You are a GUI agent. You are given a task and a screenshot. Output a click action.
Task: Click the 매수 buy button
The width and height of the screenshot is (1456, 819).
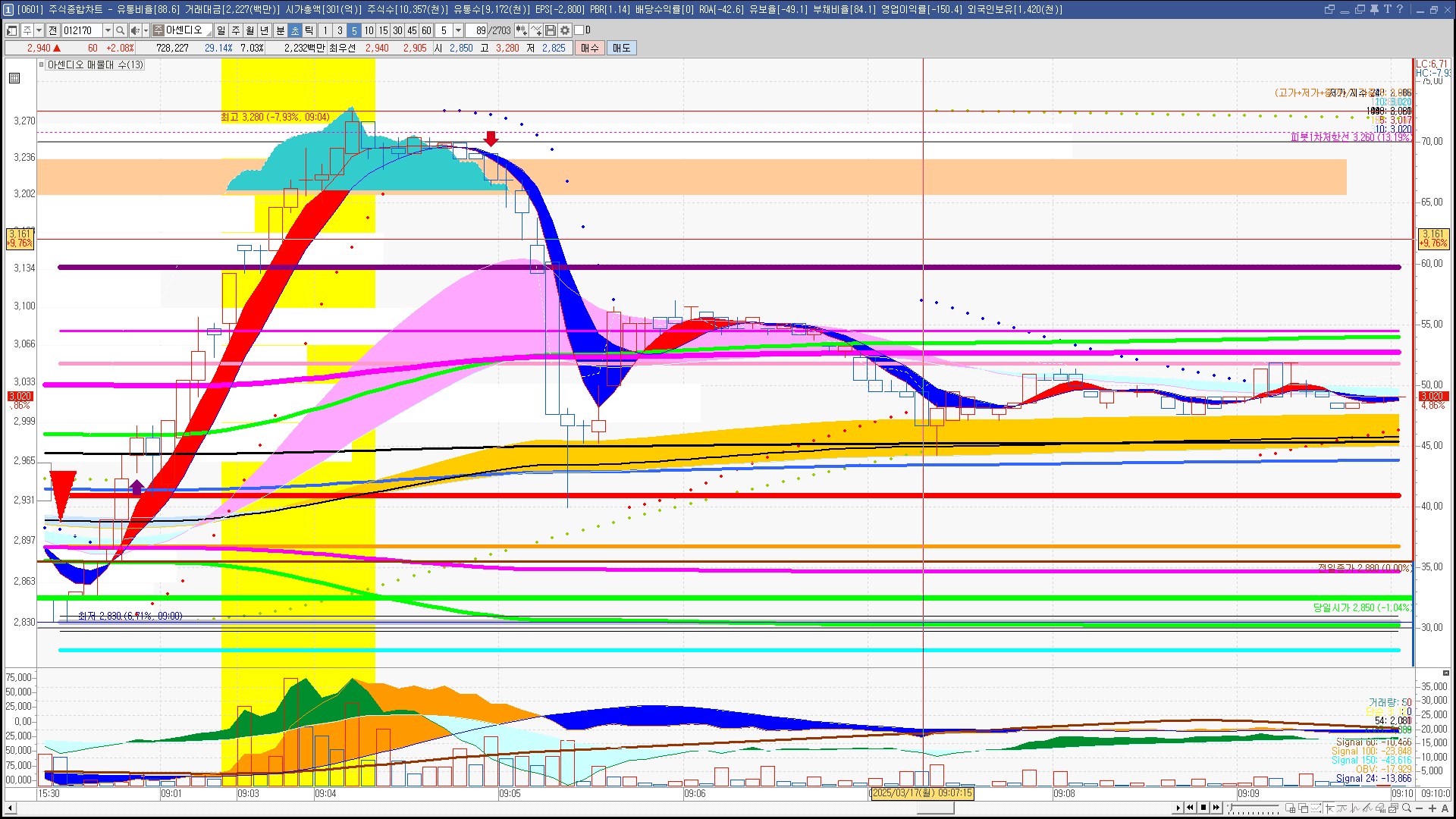pos(590,48)
